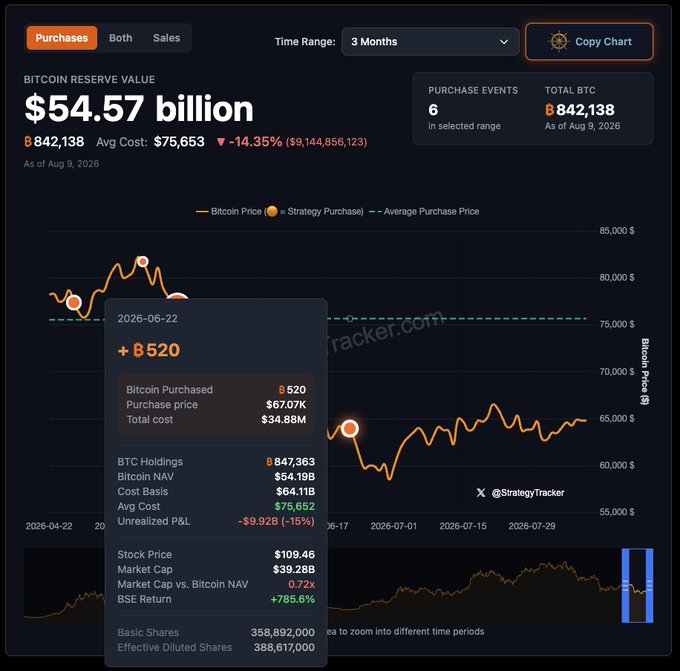This screenshot has height=671, width=680.
Task: Click the first purchase marker near 2026-04-22
Action: [x=74, y=302]
